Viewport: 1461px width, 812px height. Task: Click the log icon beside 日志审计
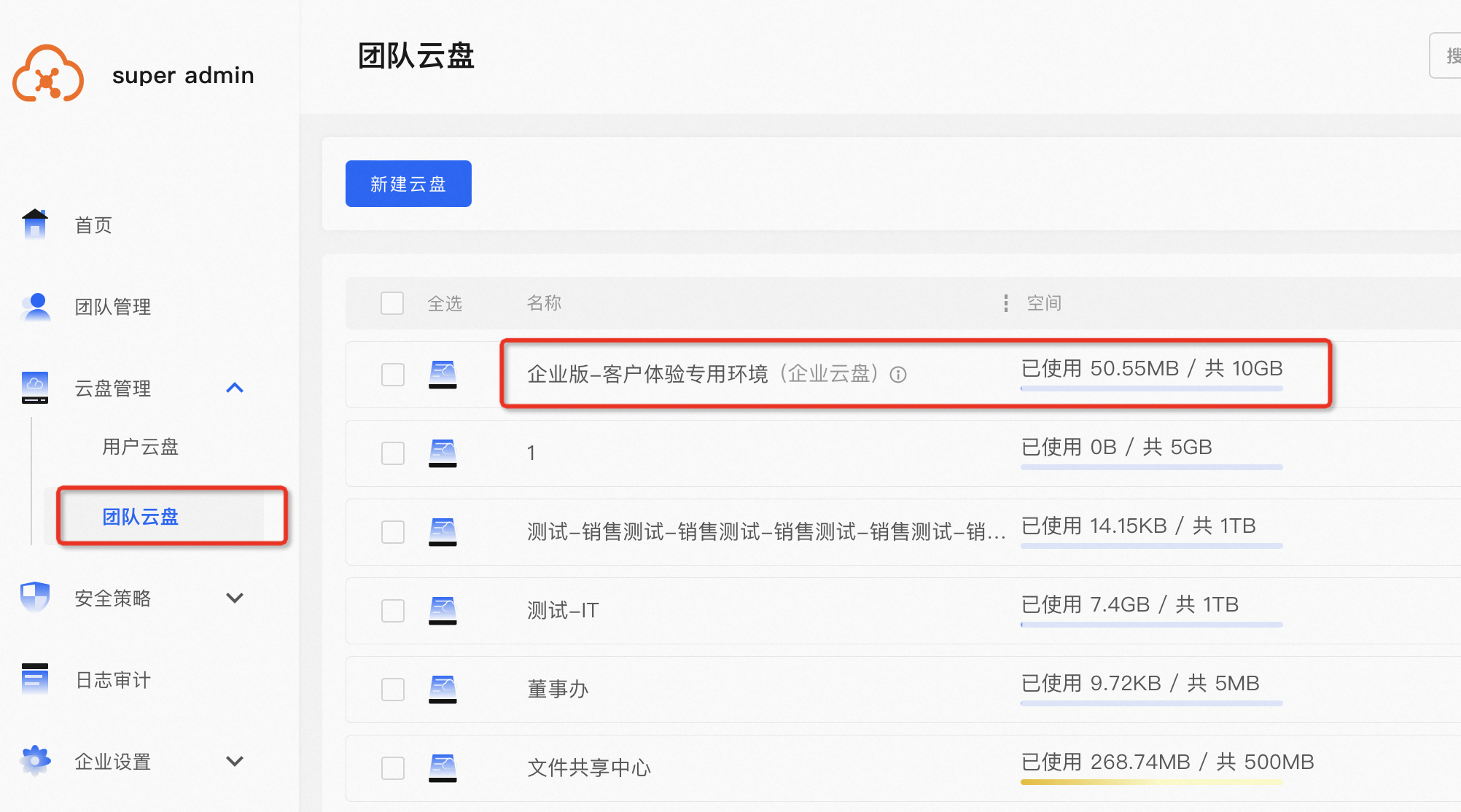[34, 679]
